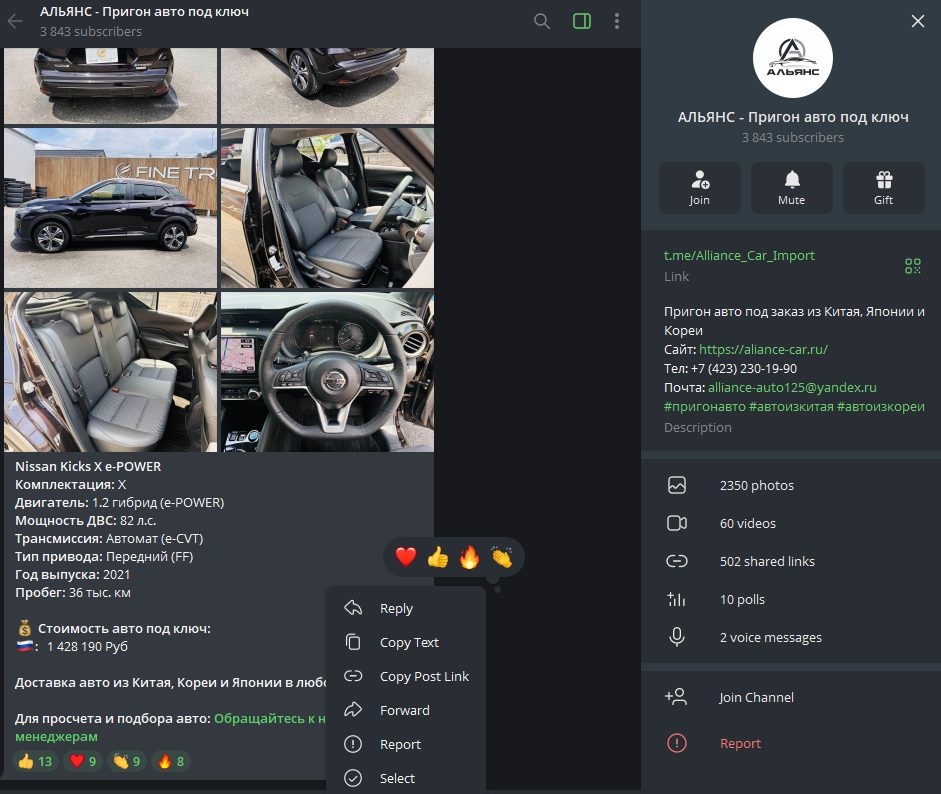Show the channel QR code icon
Screen dimensions: 941x794
[912, 266]
